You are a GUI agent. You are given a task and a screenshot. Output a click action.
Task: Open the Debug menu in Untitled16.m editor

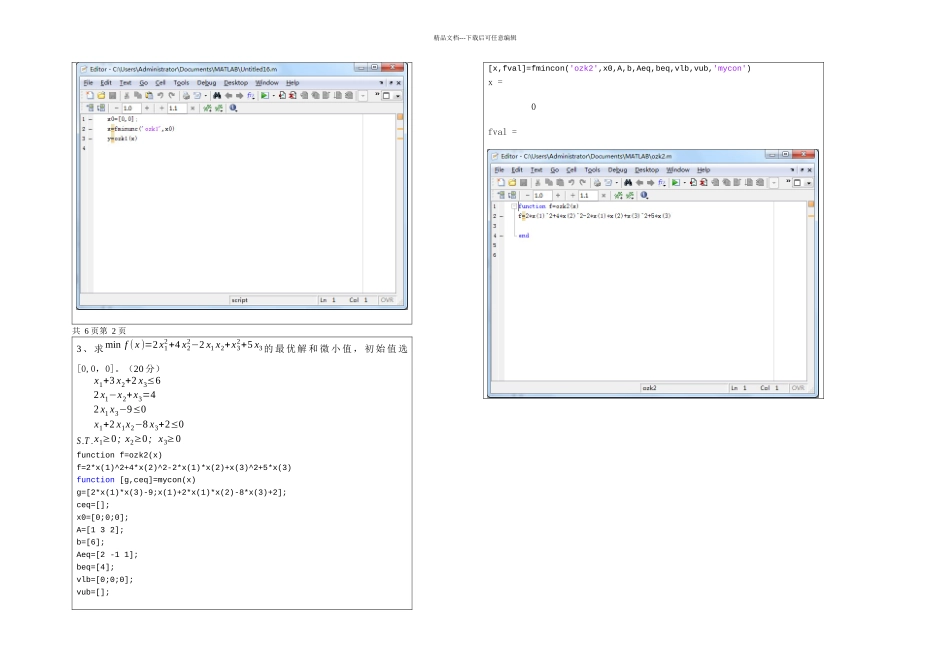[x=206, y=83]
